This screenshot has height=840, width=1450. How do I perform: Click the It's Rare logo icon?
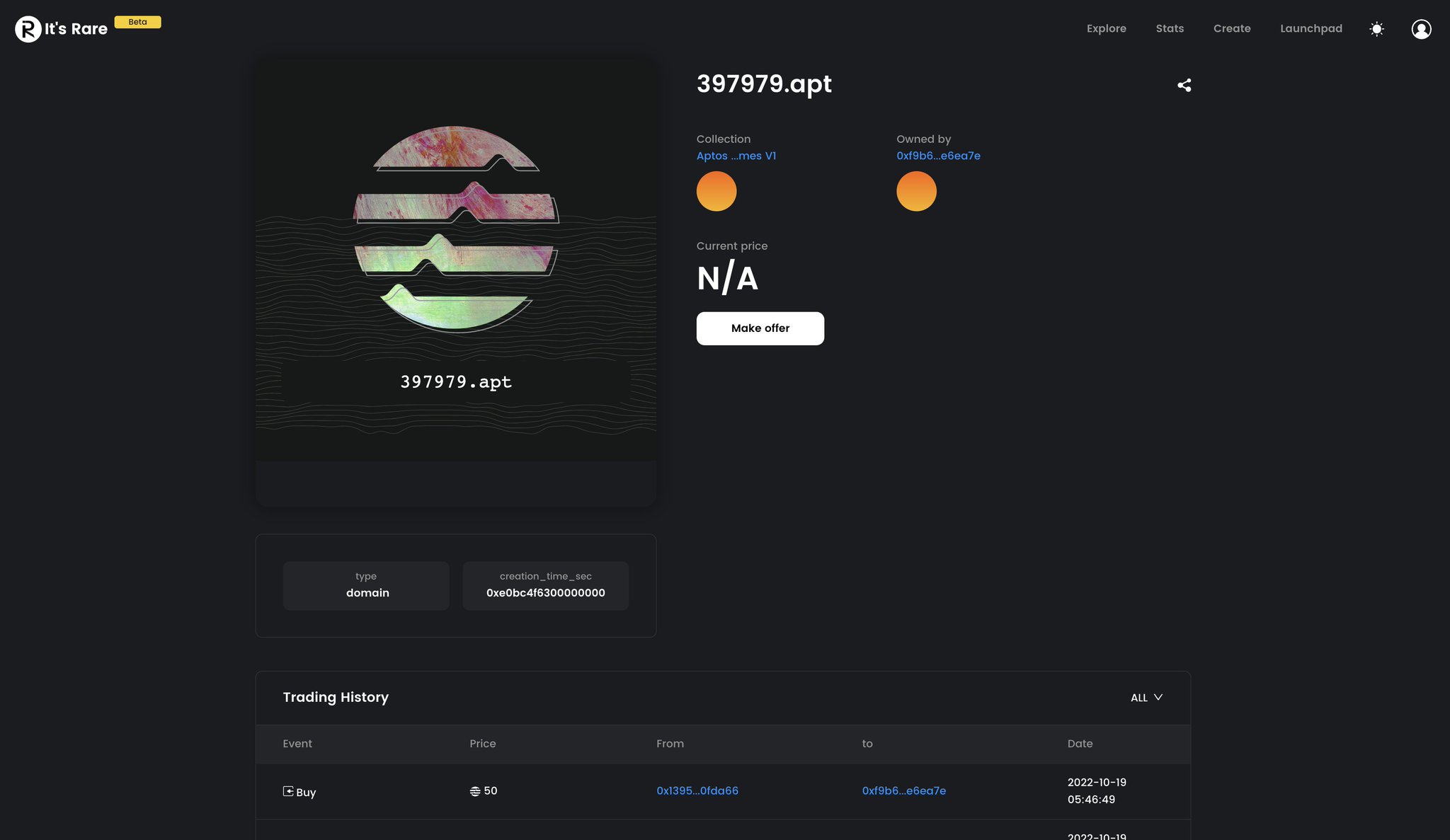point(28,29)
